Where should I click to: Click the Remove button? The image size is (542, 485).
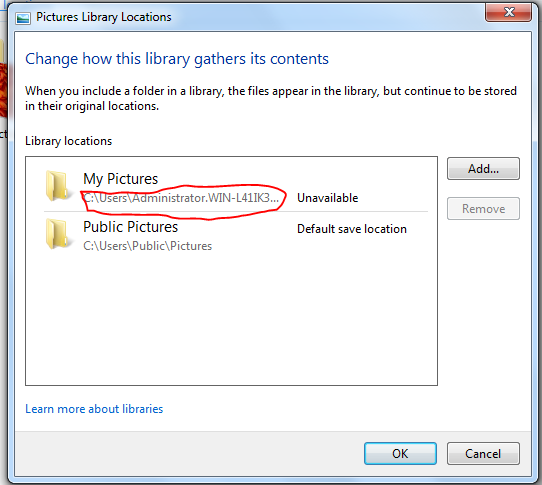[x=483, y=209]
